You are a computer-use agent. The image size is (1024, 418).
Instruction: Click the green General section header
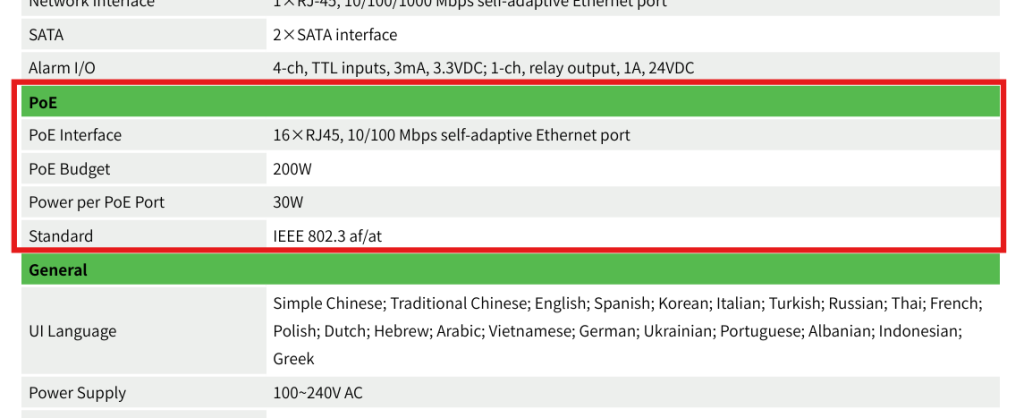coord(510,270)
